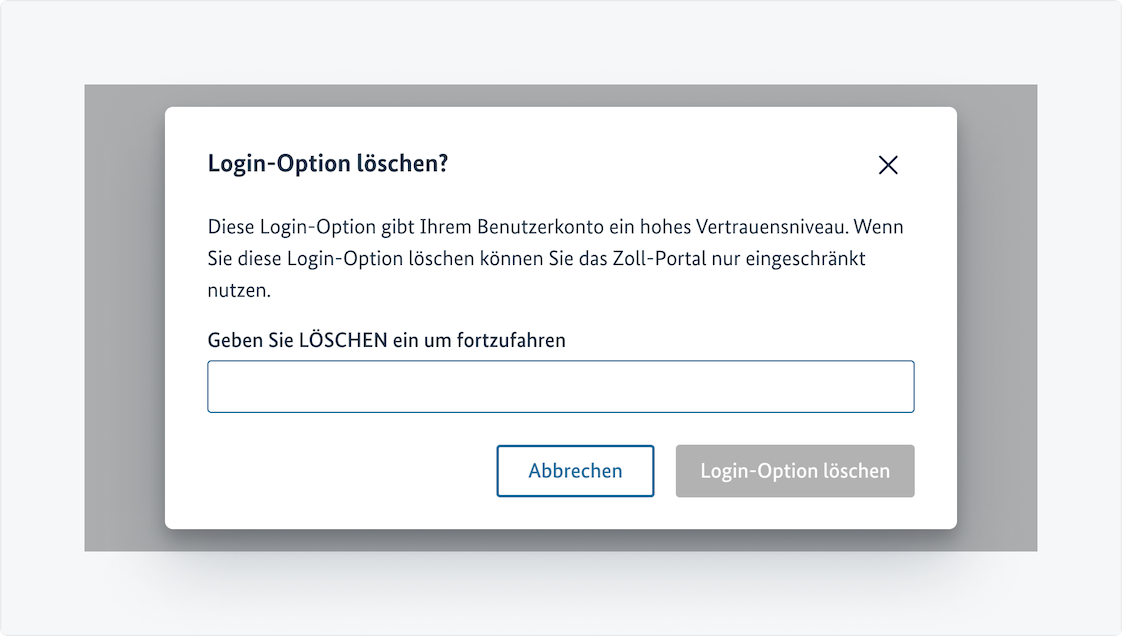The height and width of the screenshot is (636, 1122).
Task: Click the Vertrauensniveau warning paragraph
Action: (x=554, y=258)
